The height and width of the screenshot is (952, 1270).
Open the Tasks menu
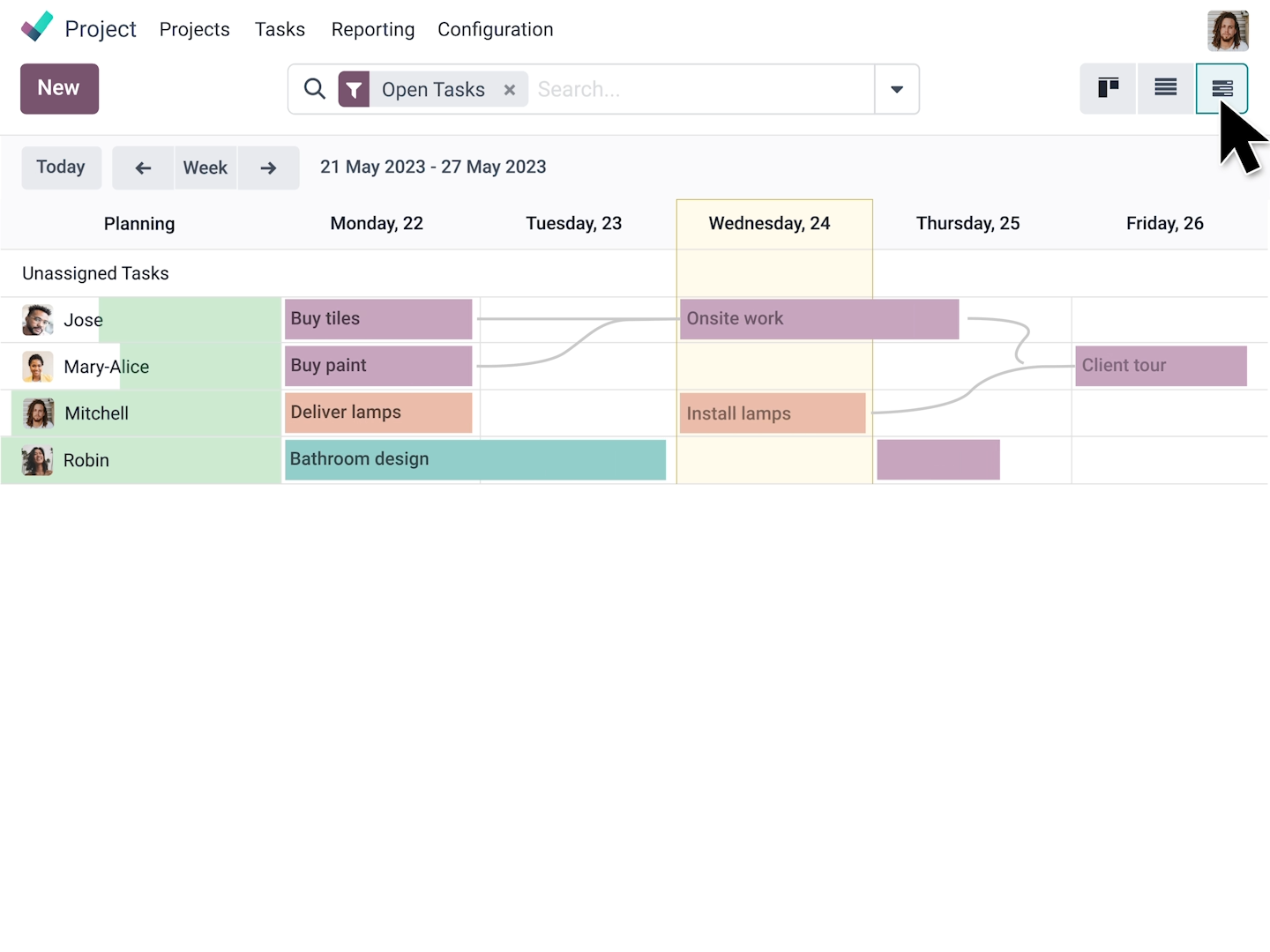pyautogui.click(x=280, y=29)
